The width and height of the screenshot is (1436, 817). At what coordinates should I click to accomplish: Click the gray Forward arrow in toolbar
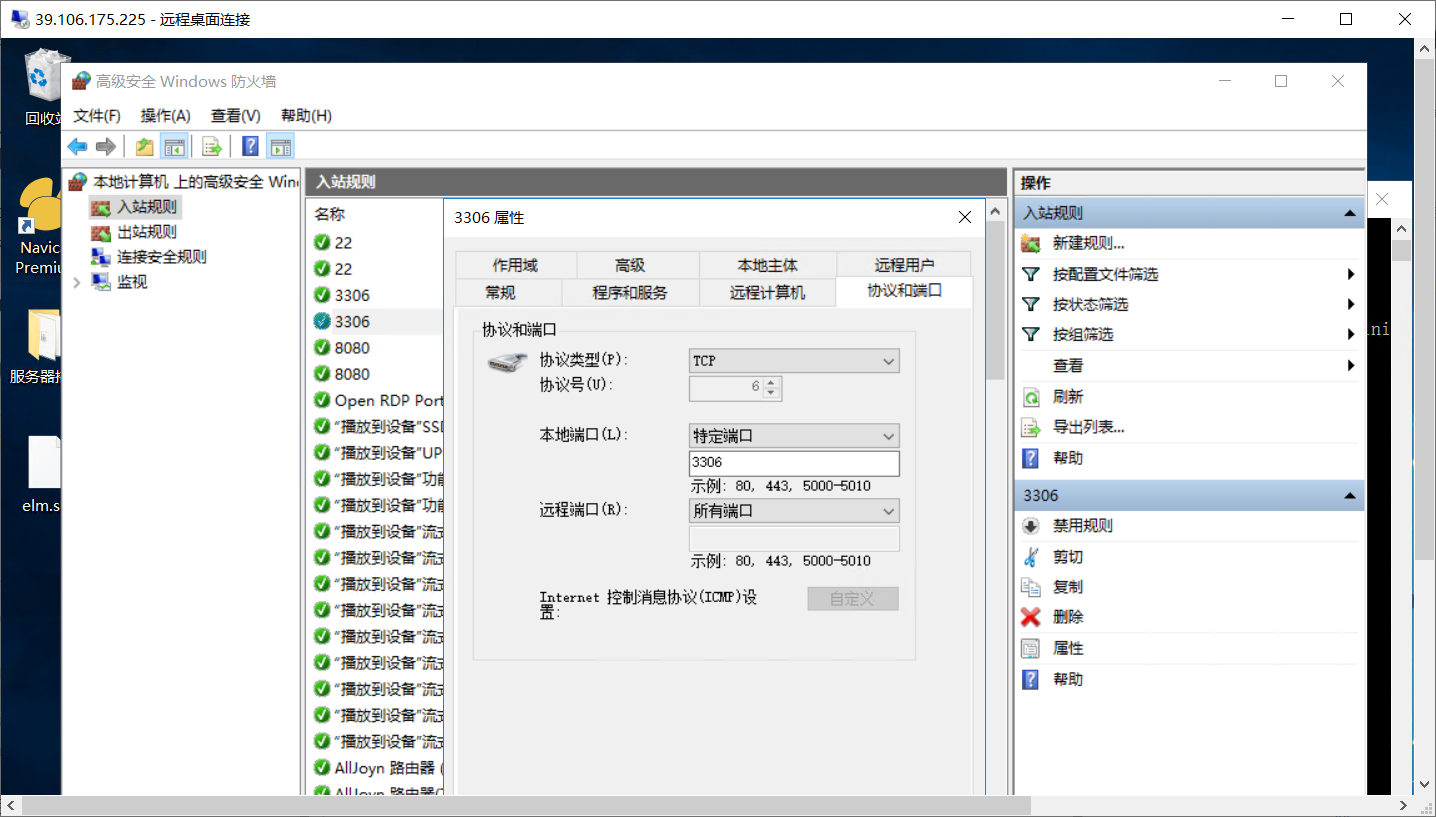pos(106,147)
